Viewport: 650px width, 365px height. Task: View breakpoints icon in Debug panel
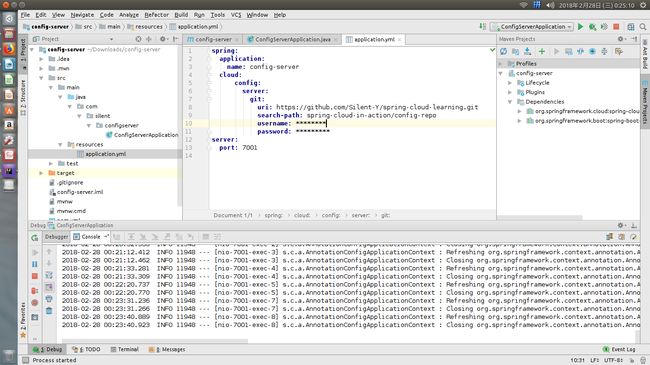[x=35, y=291]
